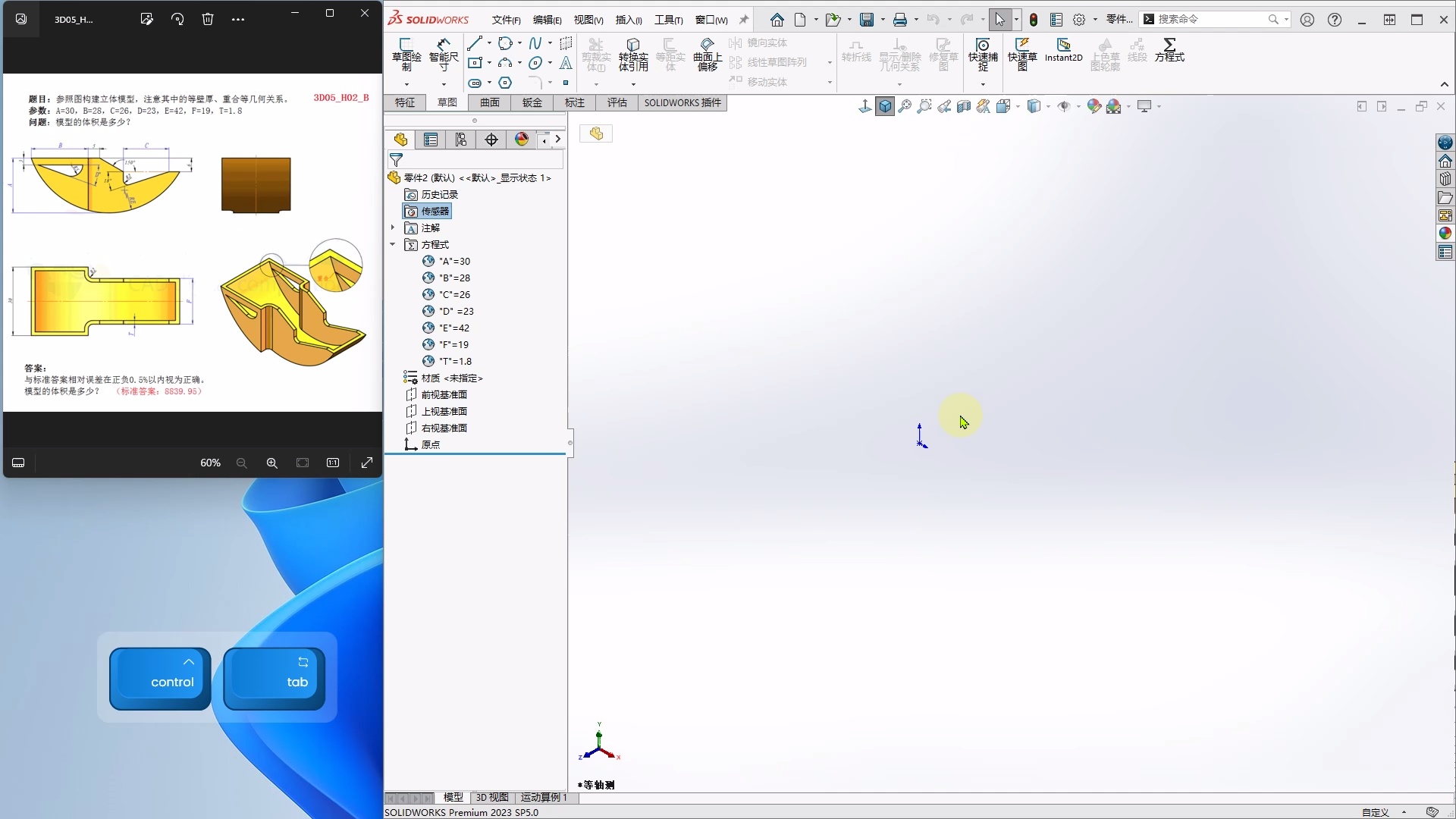
Task: Click the Help question-mark button
Action: point(1335,20)
